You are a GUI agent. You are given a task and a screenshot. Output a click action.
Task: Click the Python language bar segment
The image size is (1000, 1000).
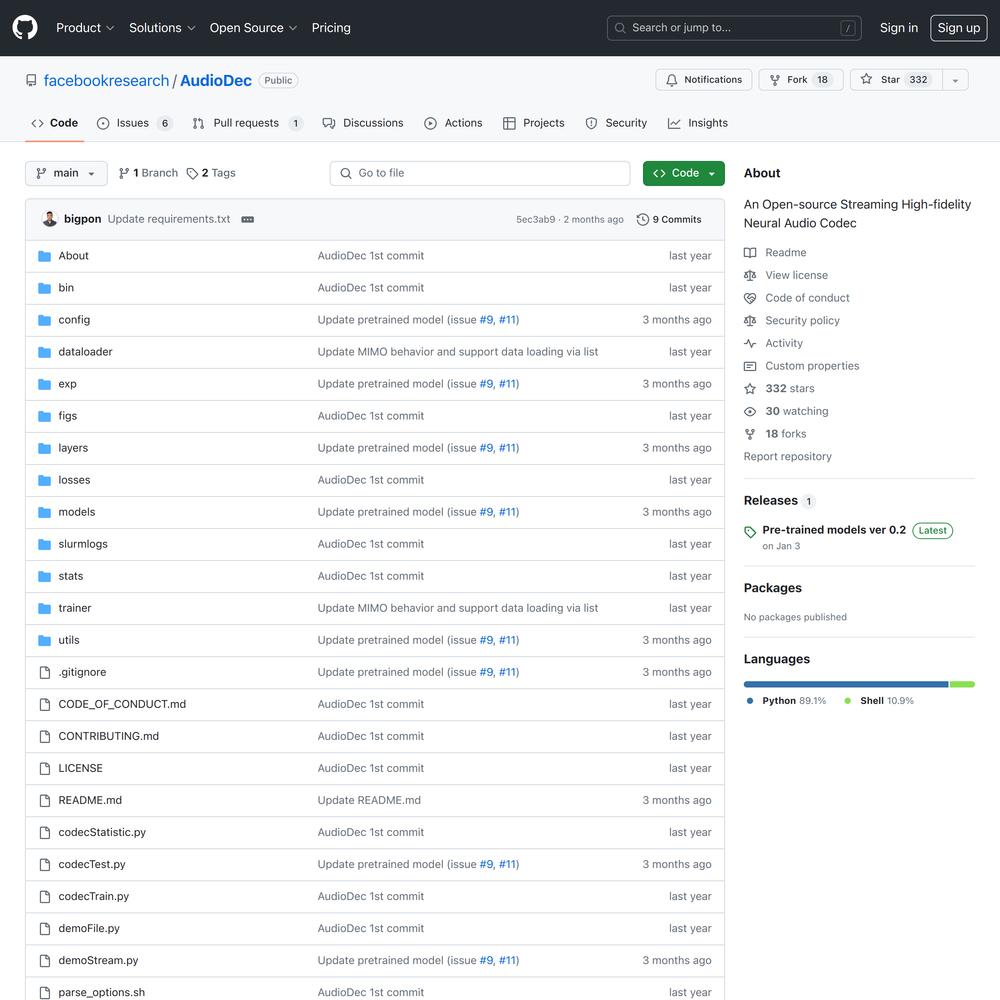(846, 684)
